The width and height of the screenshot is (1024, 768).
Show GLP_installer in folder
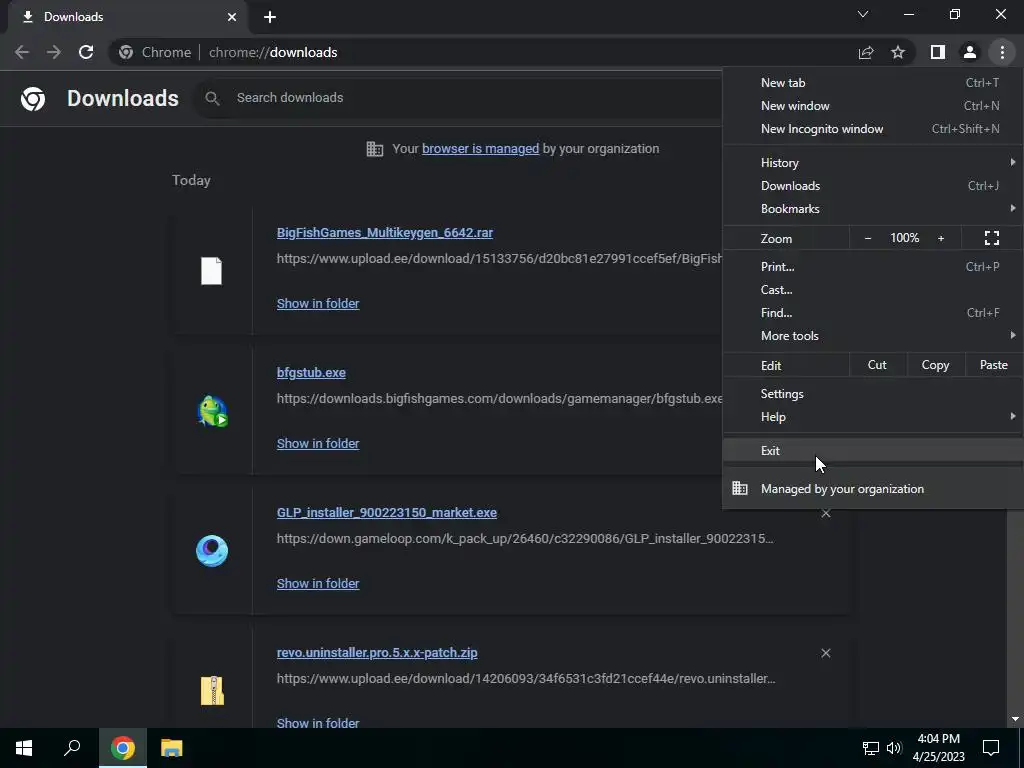click(318, 583)
